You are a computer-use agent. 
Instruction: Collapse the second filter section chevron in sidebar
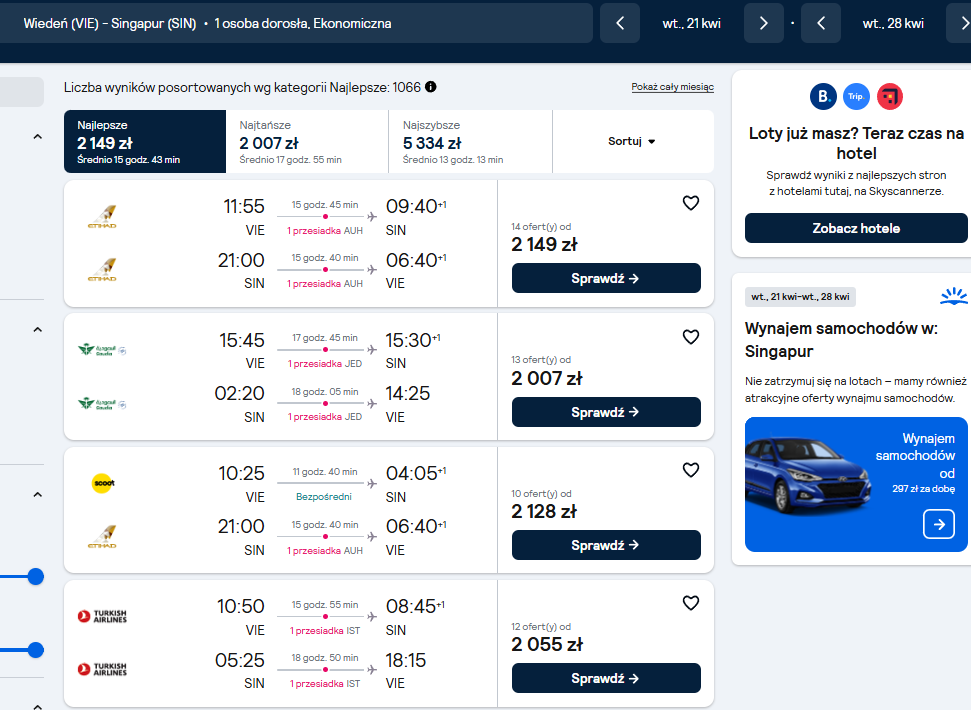coord(38,329)
